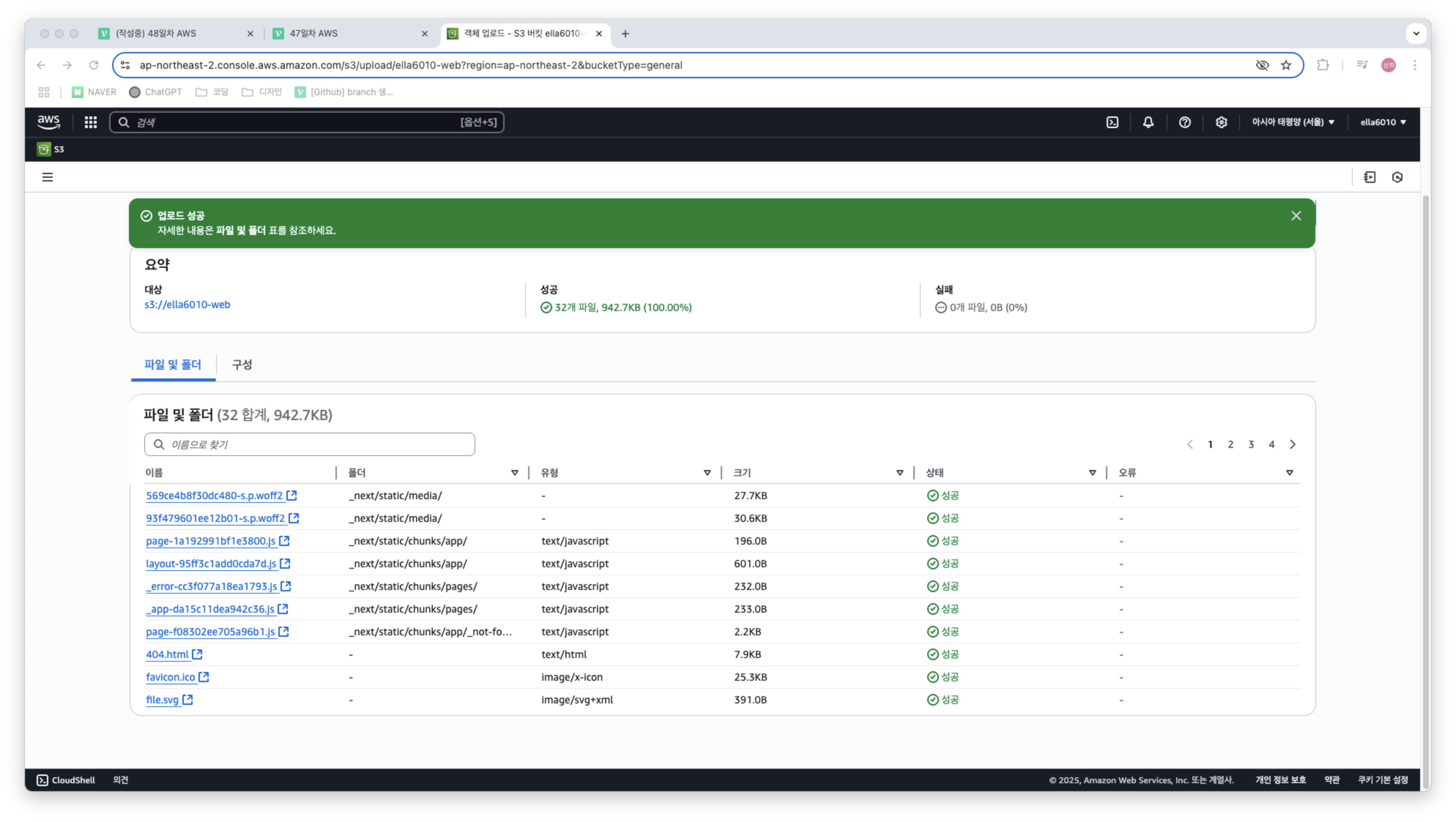
Task: Switch to the (작성중) 48일차 AWS browser tab
Action: pos(175,33)
